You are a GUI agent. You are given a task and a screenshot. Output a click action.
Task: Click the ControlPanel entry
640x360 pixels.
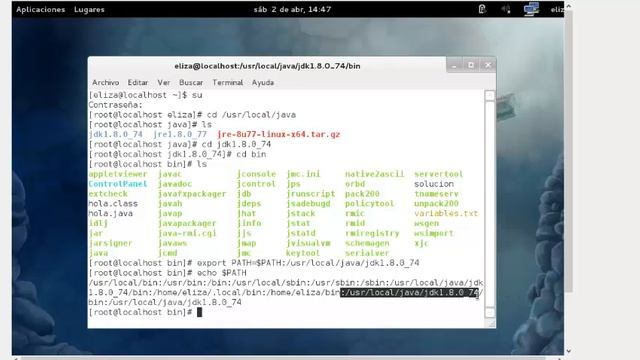(x=118, y=184)
